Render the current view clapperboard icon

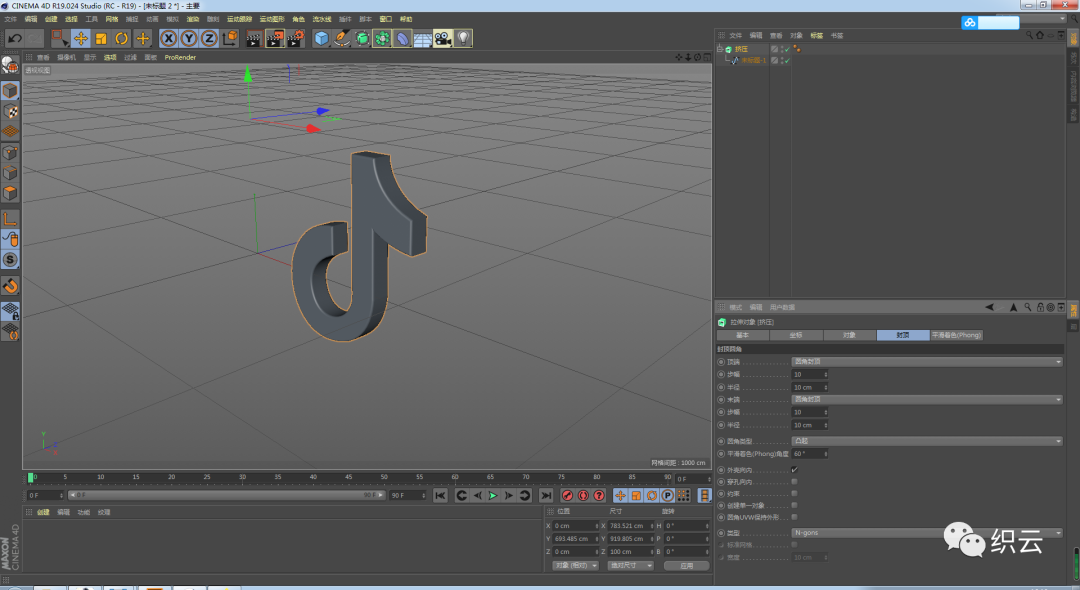pyautogui.click(x=253, y=39)
